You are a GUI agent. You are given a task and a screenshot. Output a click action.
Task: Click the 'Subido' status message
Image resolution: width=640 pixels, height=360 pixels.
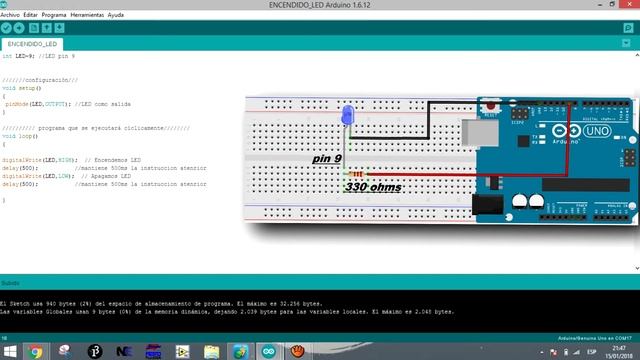pos(10,283)
